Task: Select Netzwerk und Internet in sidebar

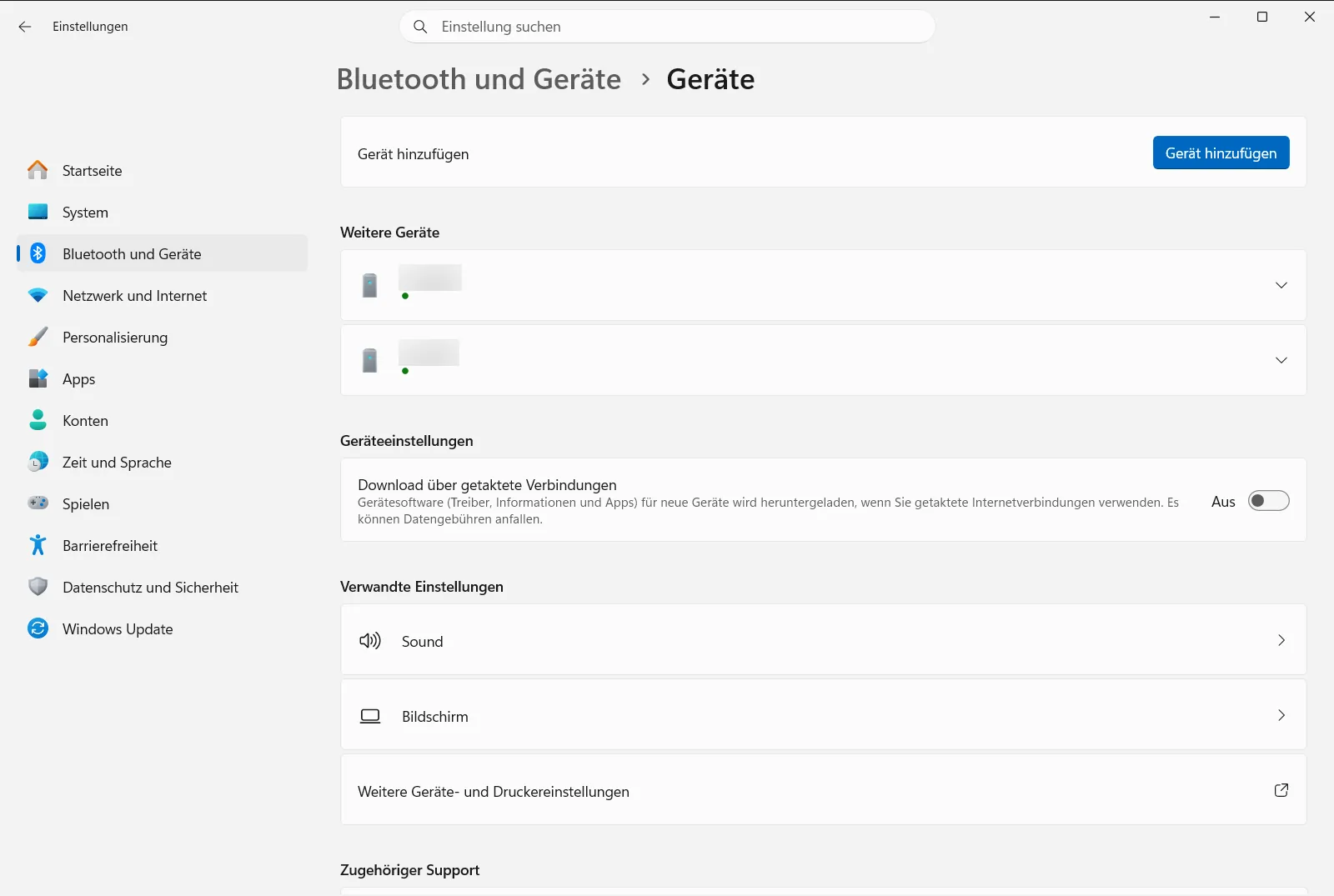Action: (162, 295)
